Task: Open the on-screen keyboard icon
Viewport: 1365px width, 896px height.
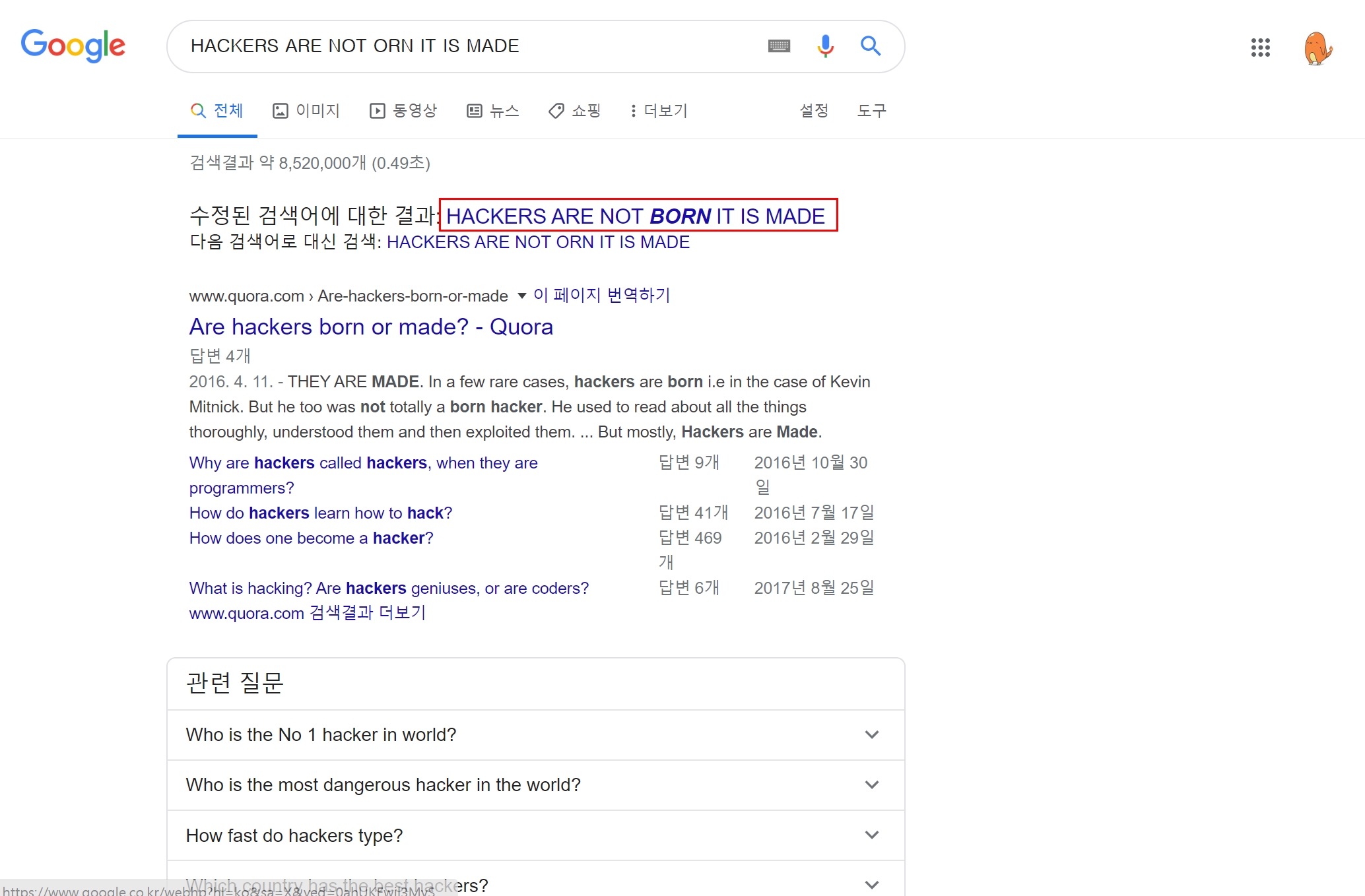Action: click(x=779, y=46)
